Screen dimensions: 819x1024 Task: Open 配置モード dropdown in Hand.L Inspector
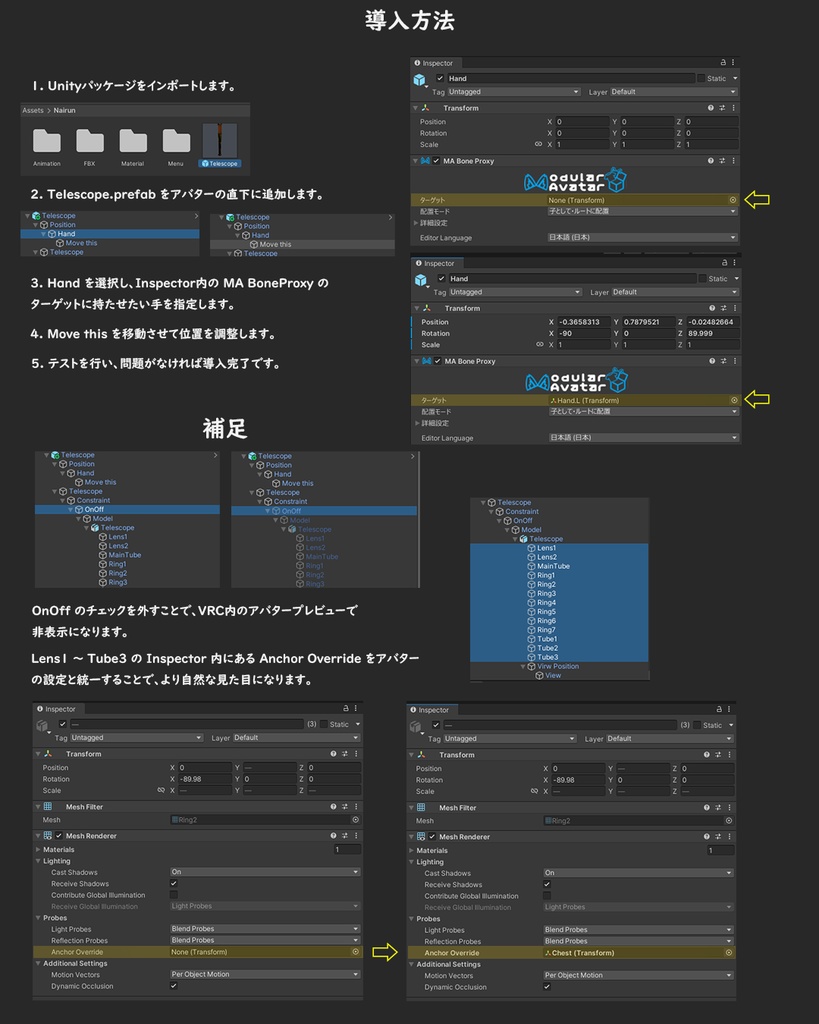click(643, 411)
